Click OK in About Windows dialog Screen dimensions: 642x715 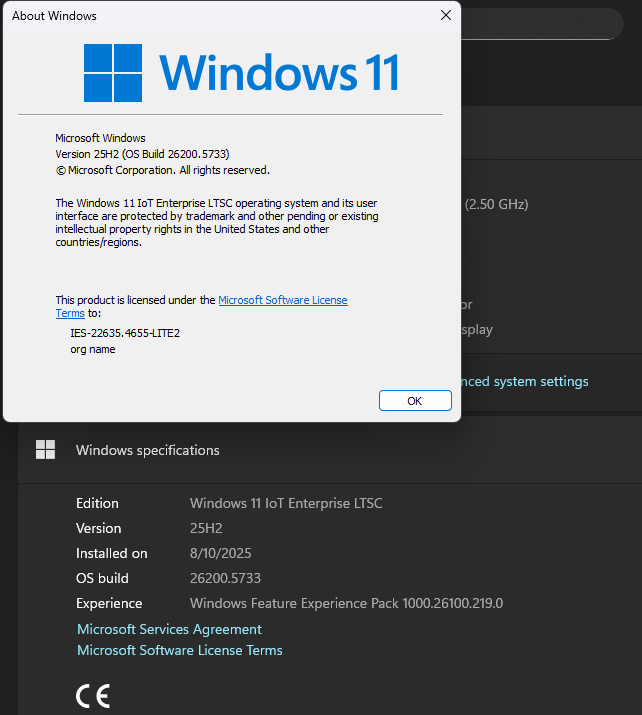[x=415, y=400]
